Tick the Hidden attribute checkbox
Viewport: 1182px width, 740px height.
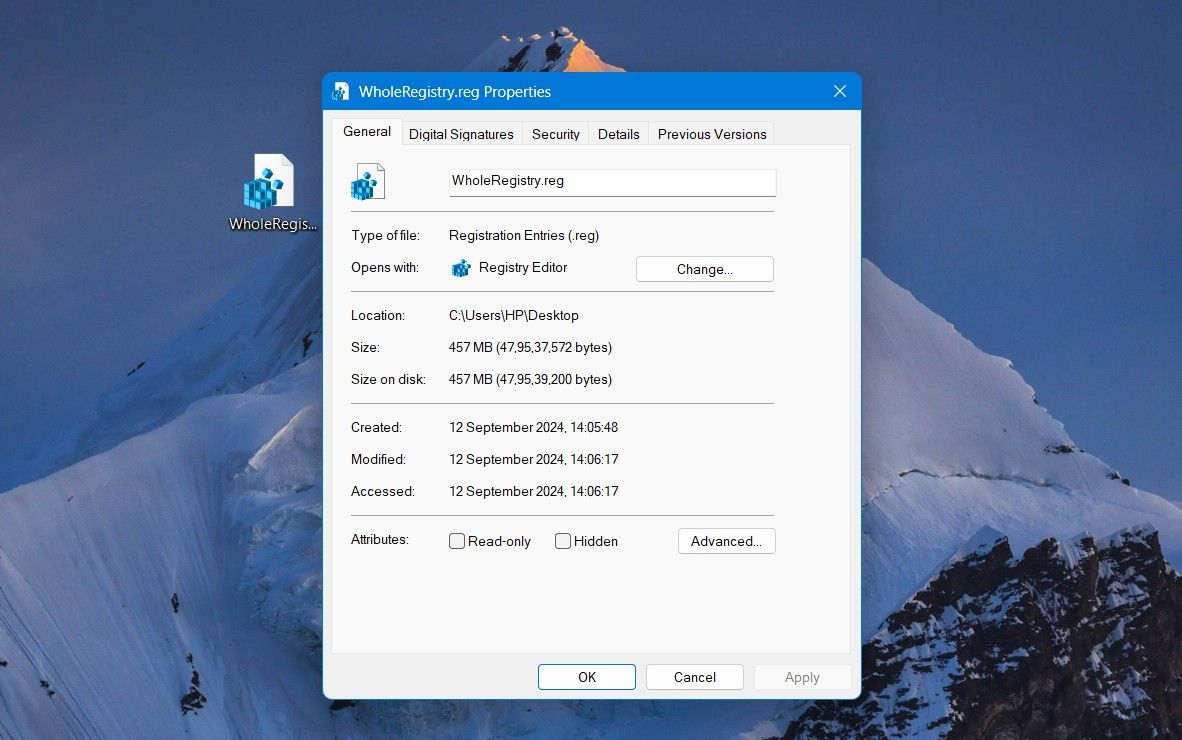[563, 541]
